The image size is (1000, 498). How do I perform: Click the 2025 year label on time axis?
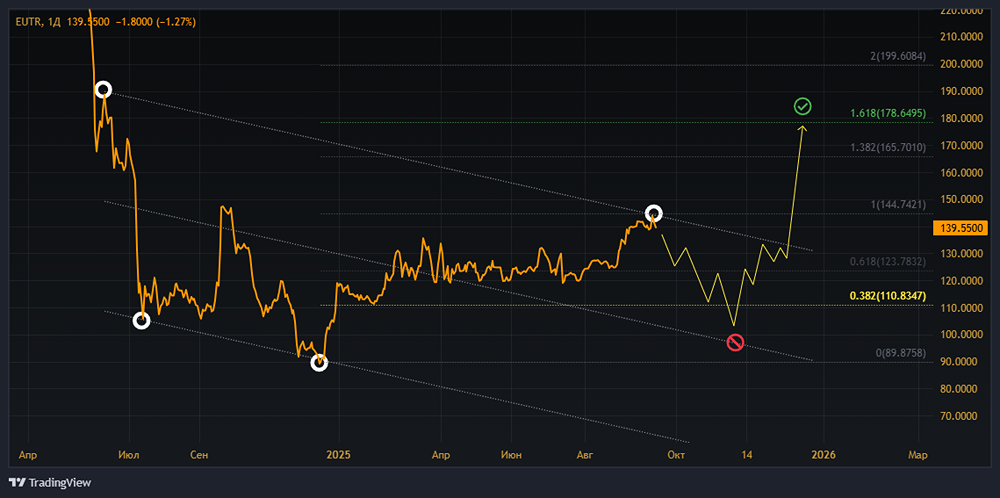coord(338,455)
